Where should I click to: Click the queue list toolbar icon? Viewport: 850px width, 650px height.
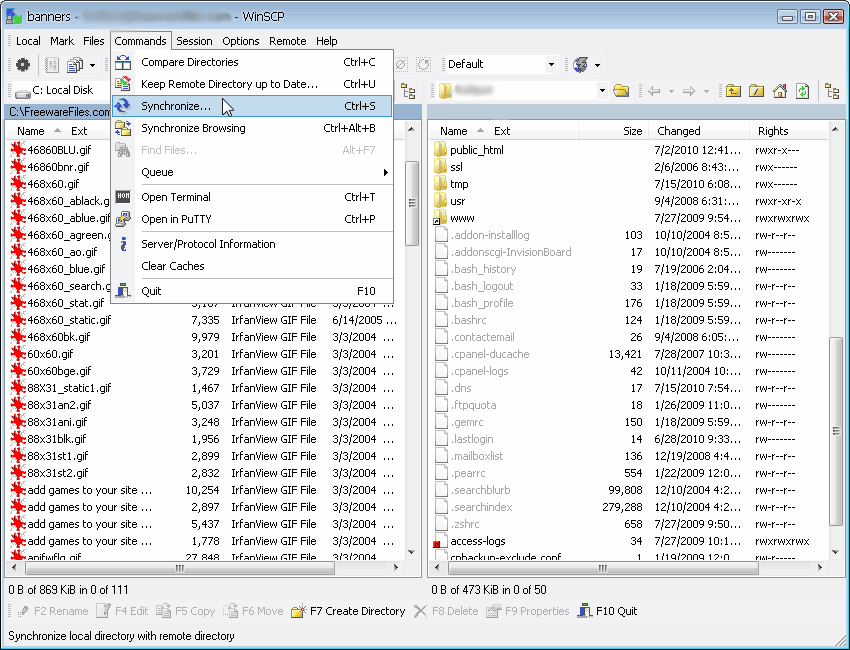74,65
